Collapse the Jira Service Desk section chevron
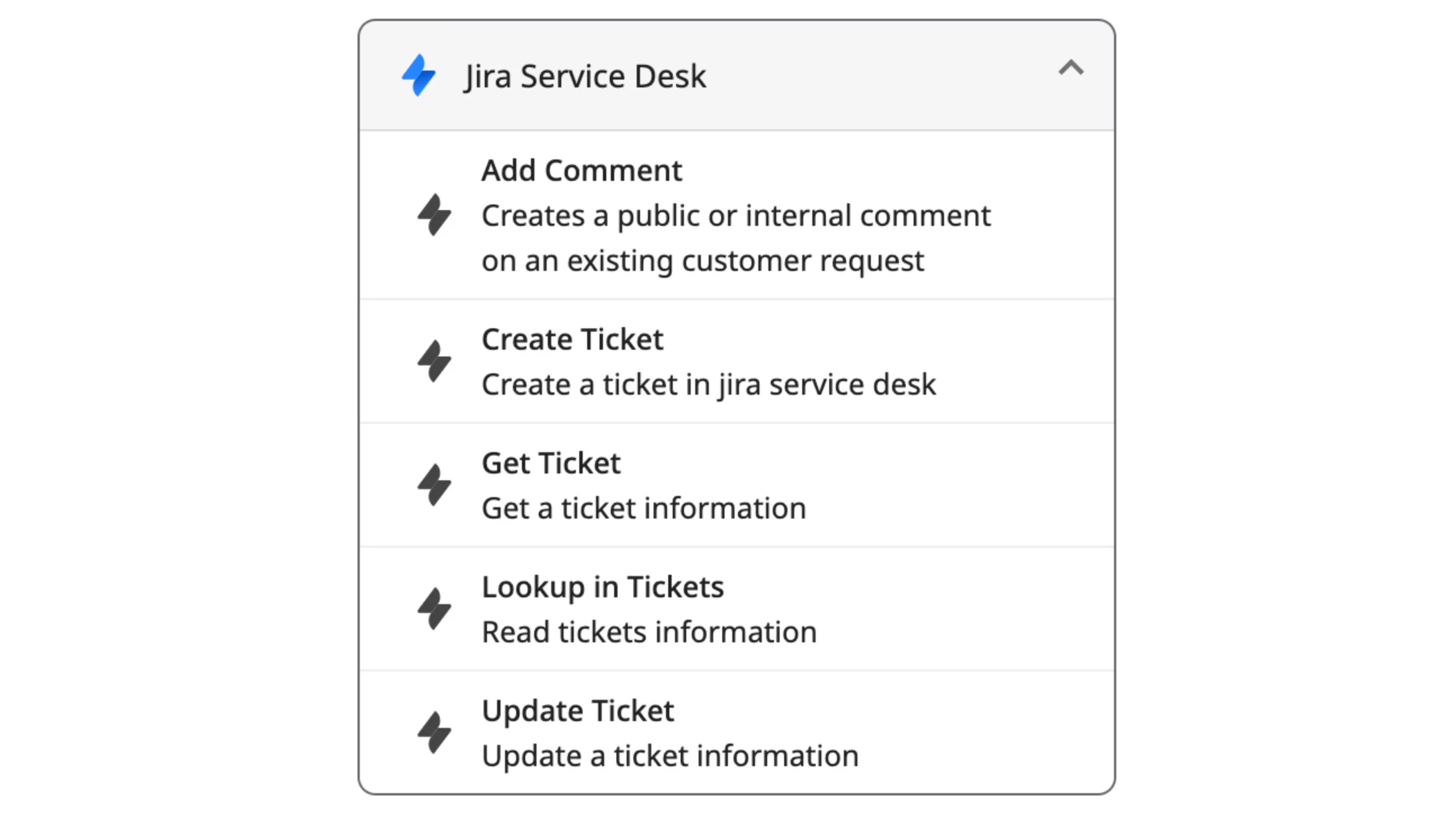Viewport: 1456px width, 819px height. coord(1070,68)
